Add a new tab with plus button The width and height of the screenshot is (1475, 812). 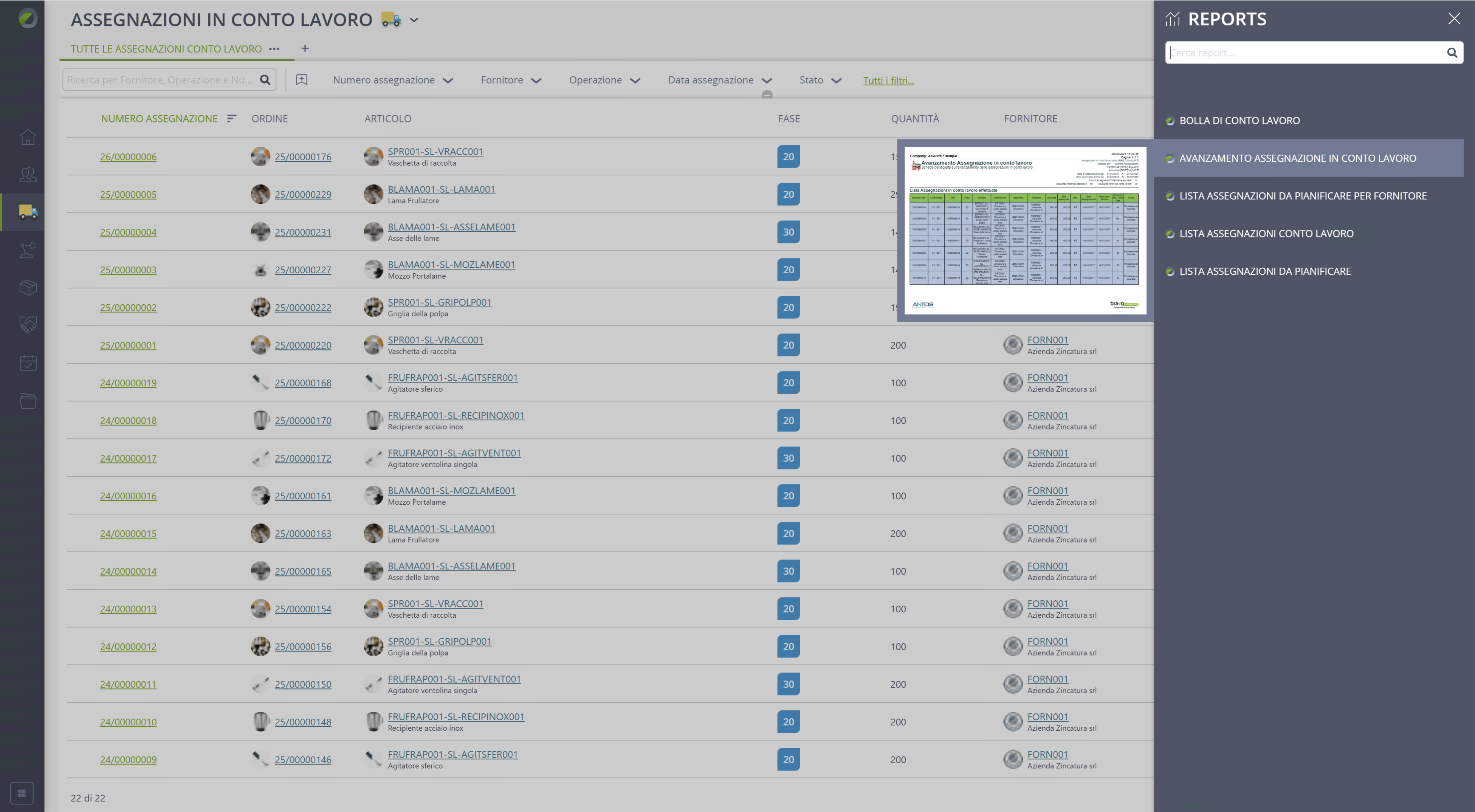point(305,48)
